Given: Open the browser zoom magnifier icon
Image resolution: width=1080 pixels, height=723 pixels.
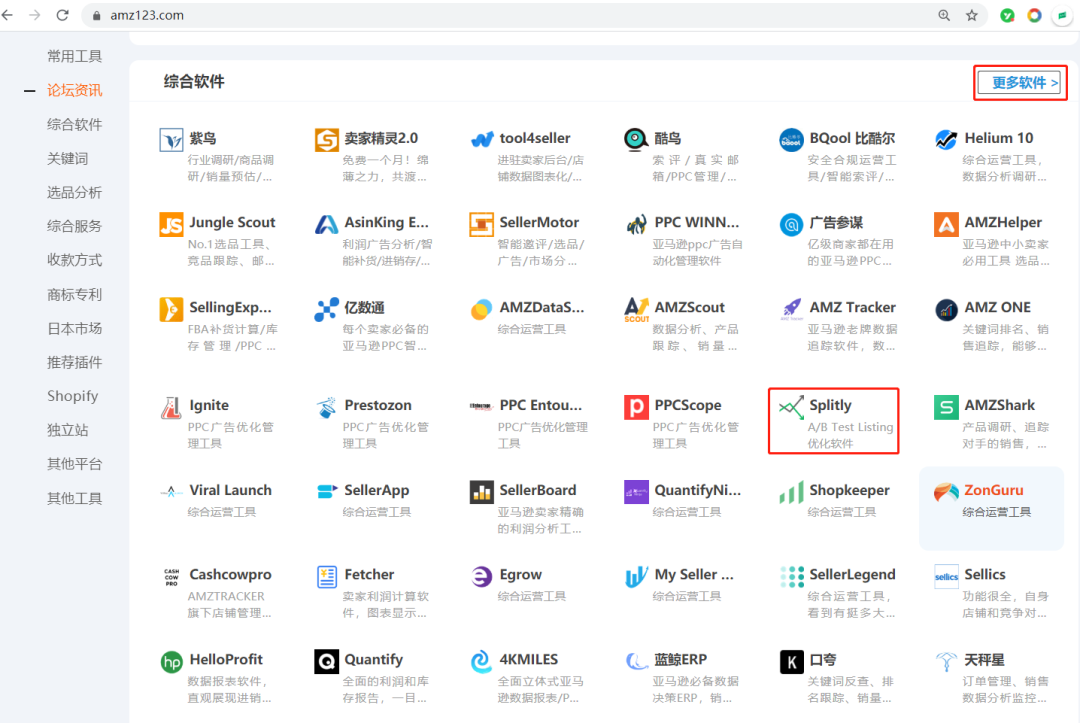Looking at the screenshot, I should tap(944, 15).
